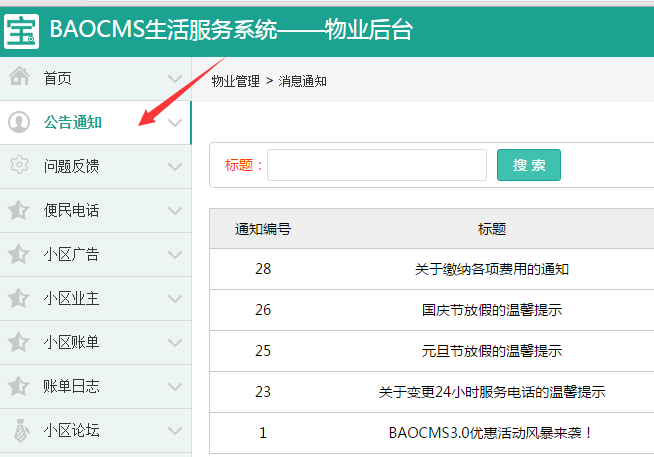
Task: Open the 便民电话 sidebar menu
Action: [96, 211]
